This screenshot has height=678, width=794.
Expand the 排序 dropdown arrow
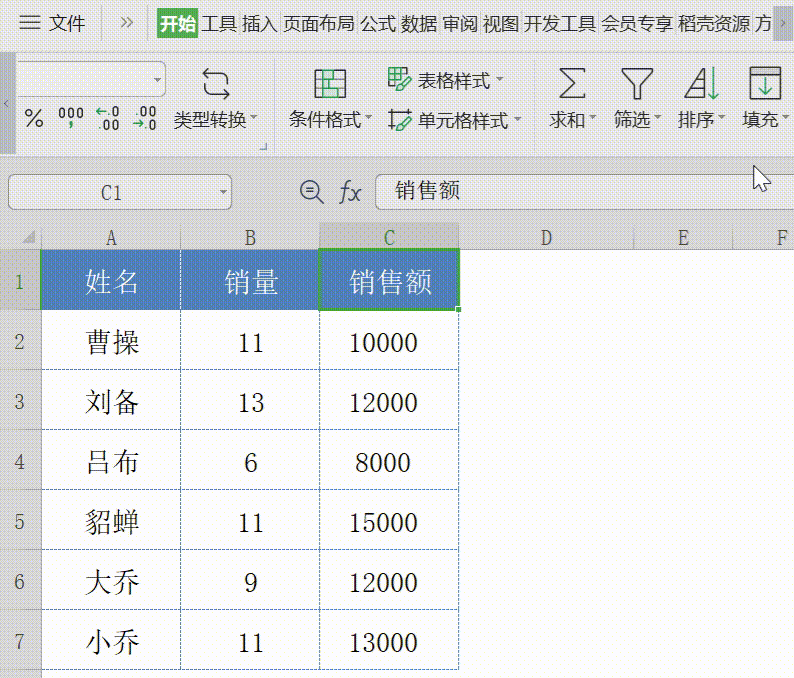point(722,118)
